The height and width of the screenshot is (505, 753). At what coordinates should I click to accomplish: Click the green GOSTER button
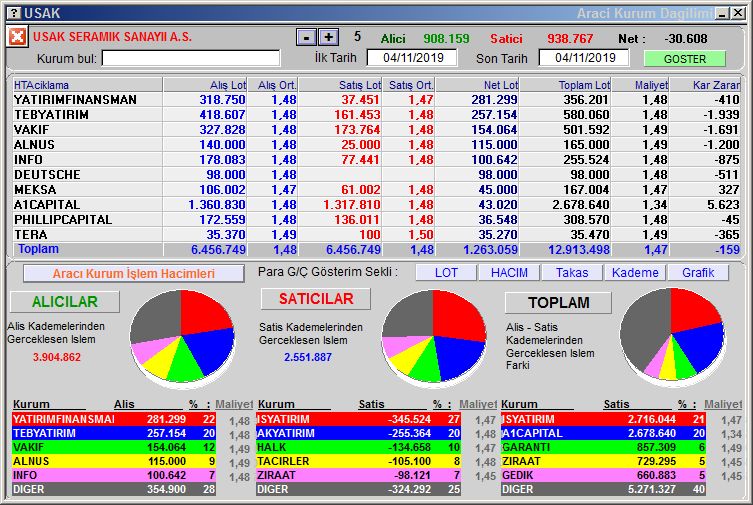(x=684, y=59)
